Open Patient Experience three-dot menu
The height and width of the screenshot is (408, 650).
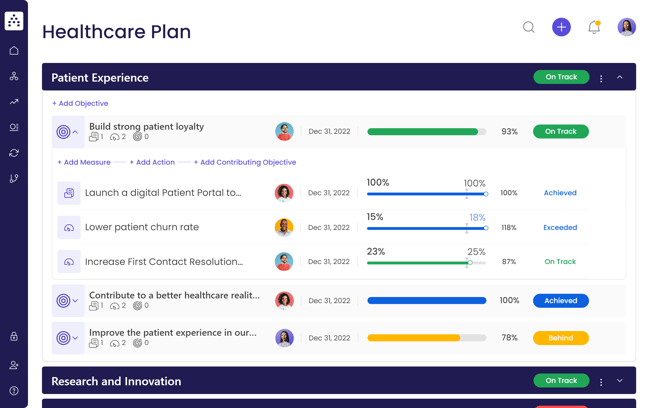pyautogui.click(x=601, y=78)
